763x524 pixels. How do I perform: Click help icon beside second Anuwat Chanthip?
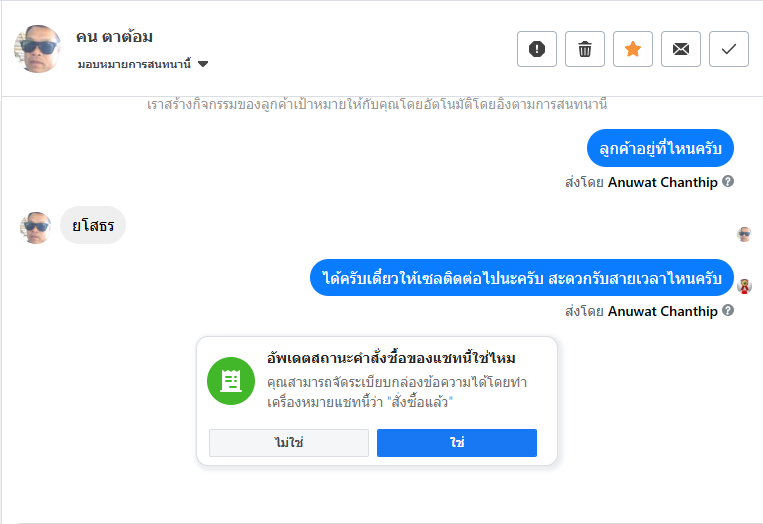click(728, 311)
